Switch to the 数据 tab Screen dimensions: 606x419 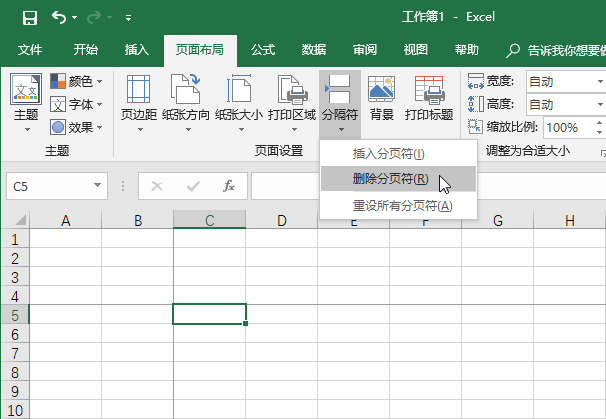pos(314,49)
